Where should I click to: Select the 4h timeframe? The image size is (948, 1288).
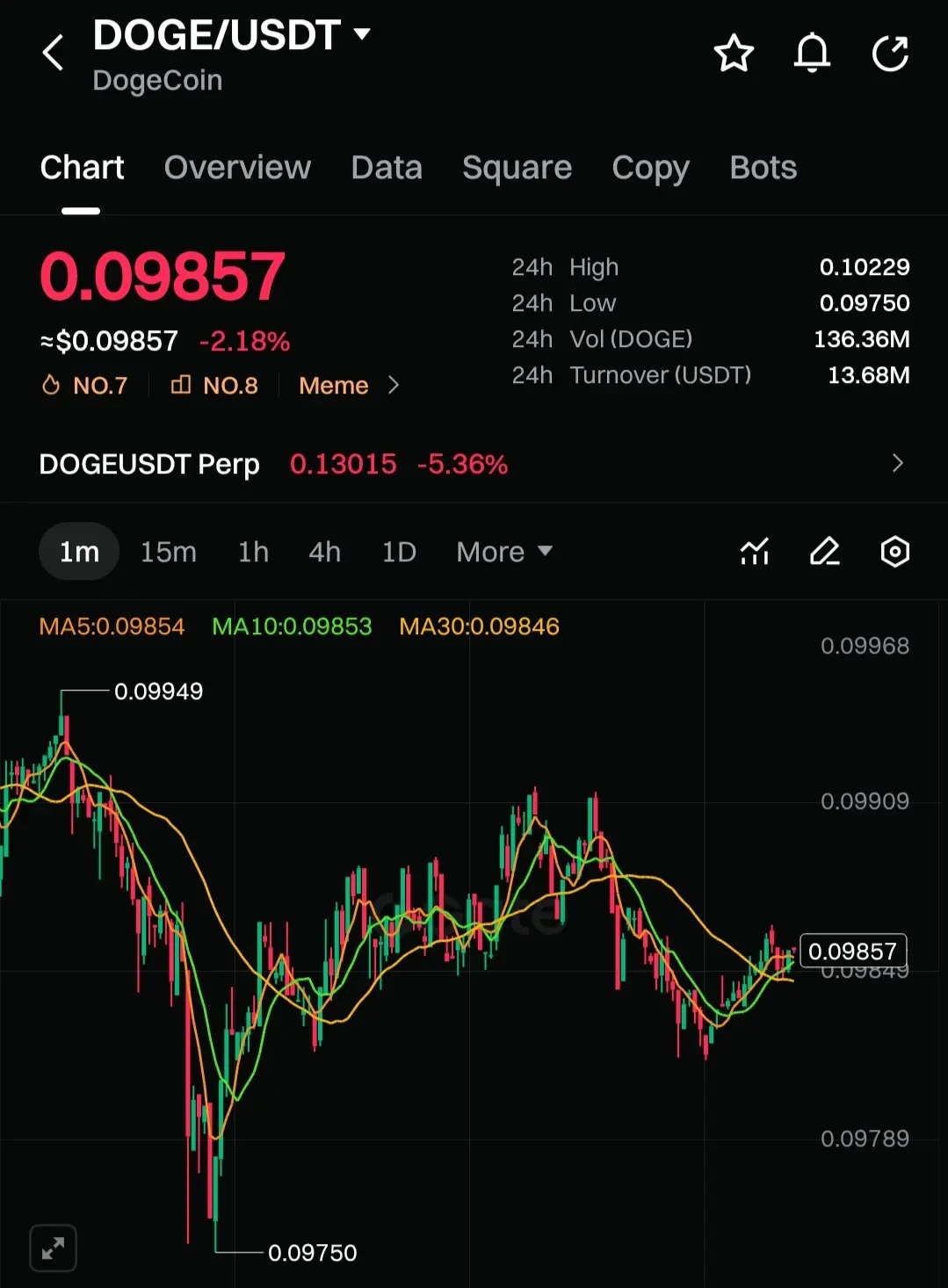point(324,552)
